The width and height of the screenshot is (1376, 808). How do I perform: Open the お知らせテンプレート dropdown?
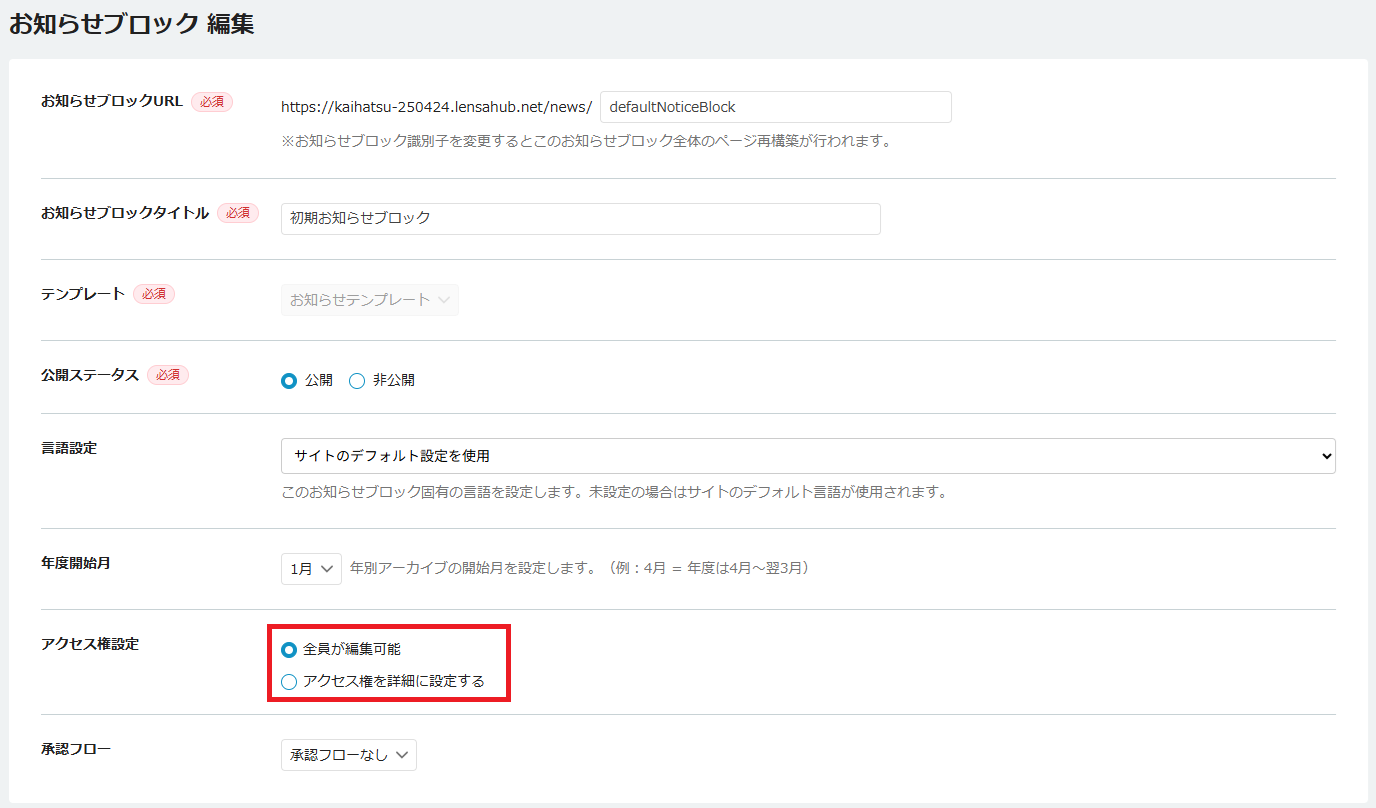click(369, 300)
